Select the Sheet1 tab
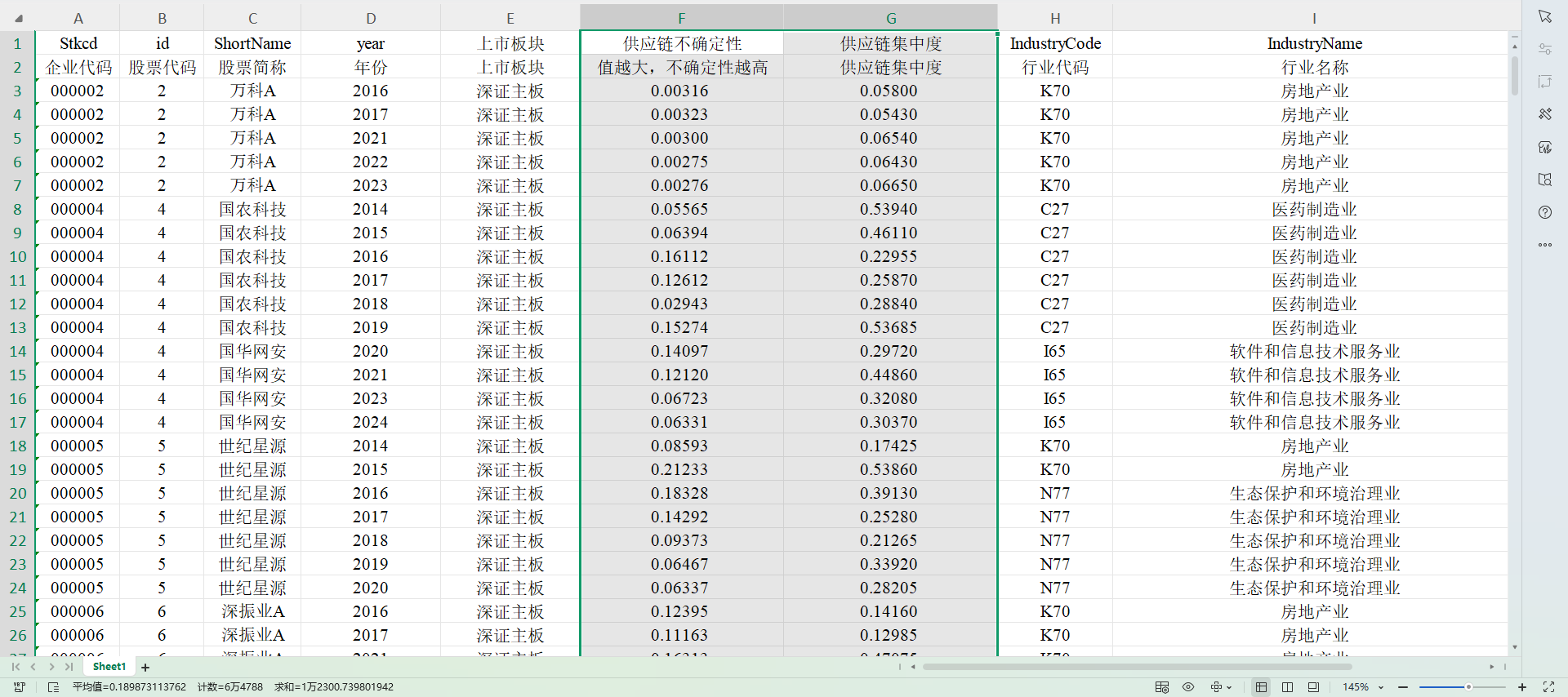The width and height of the screenshot is (1568, 697). [109, 667]
